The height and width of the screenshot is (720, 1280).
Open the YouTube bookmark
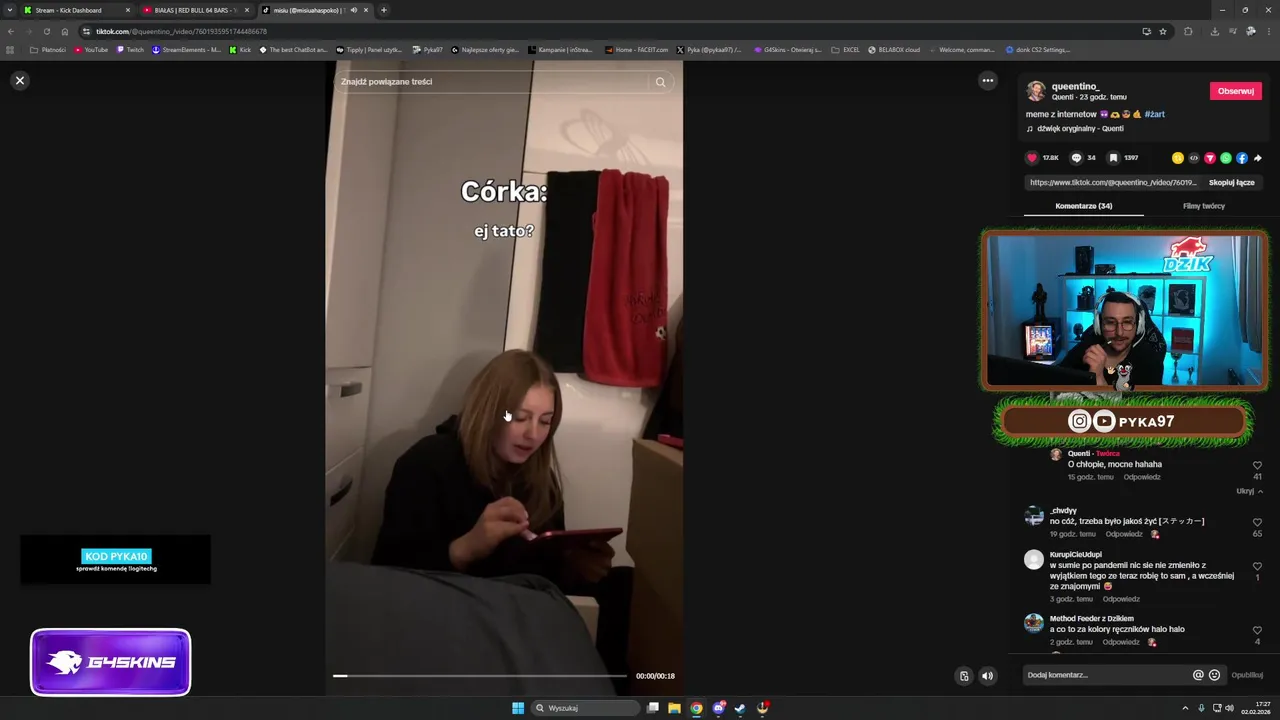91,50
